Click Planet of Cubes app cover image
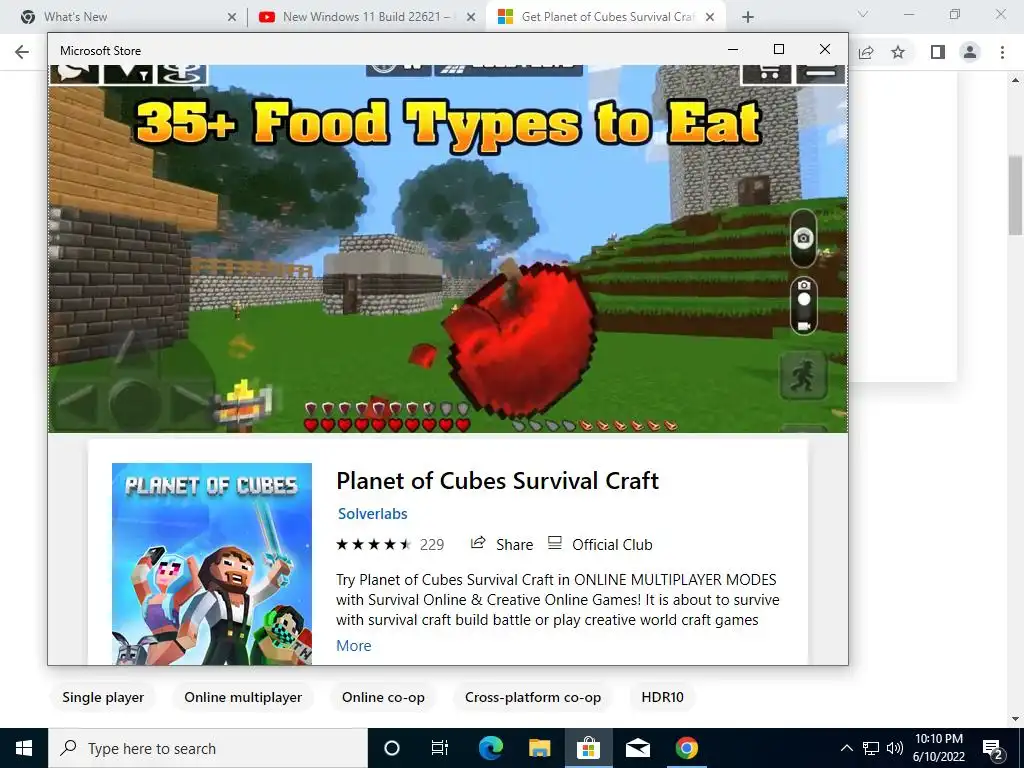Image resolution: width=1024 pixels, height=768 pixels. 212,564
